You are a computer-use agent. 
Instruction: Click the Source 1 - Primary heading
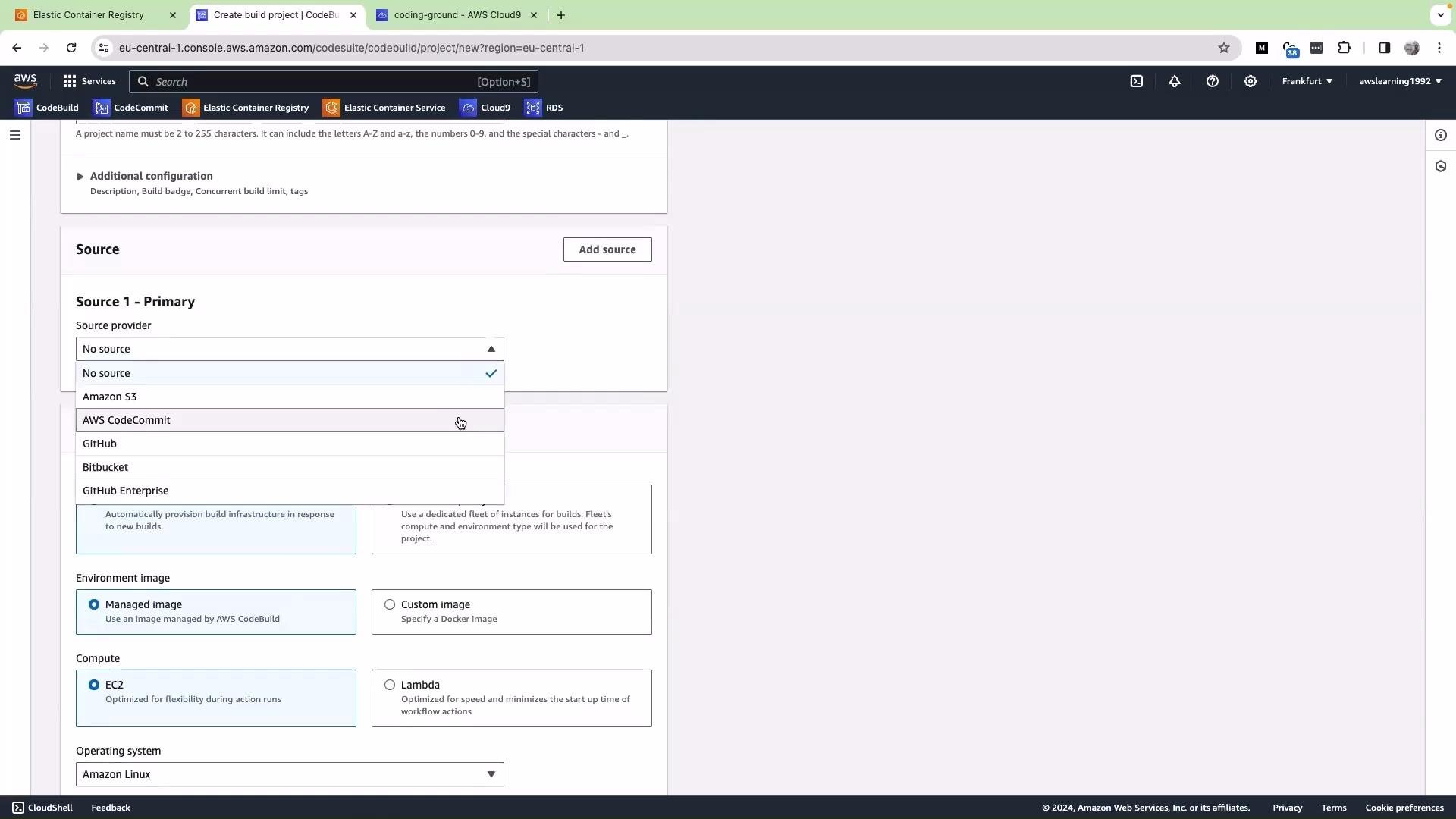(136, 302)
